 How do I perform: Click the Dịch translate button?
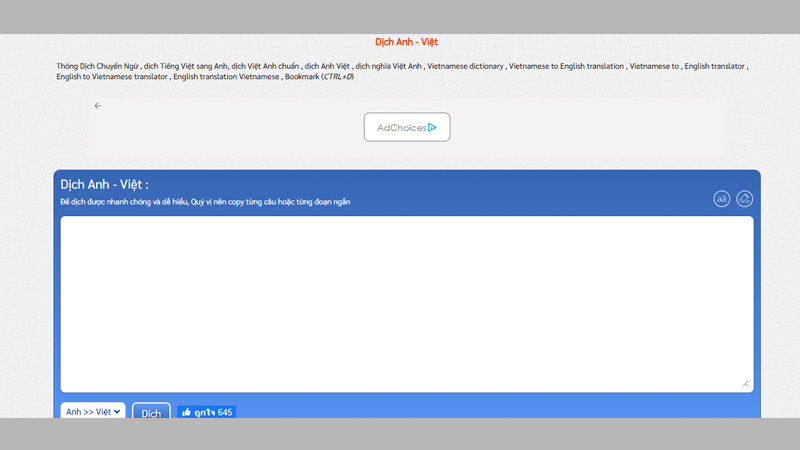[x=151, y=412]
